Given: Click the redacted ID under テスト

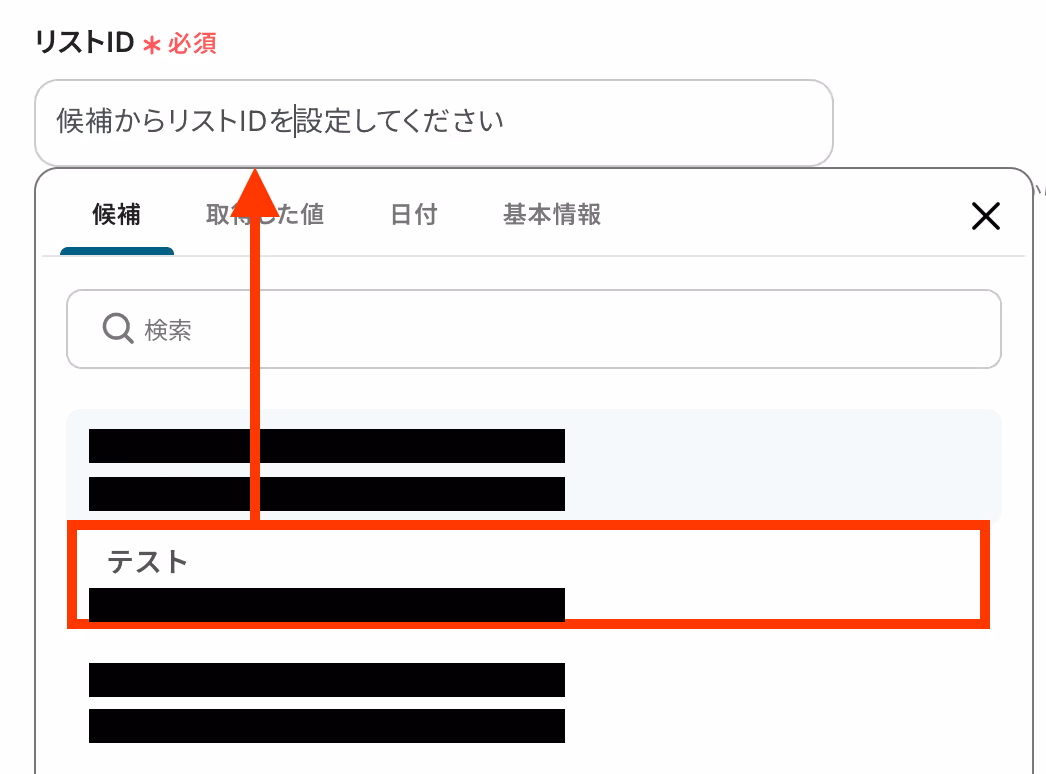Looking at the screenshot, I should 327,605.
